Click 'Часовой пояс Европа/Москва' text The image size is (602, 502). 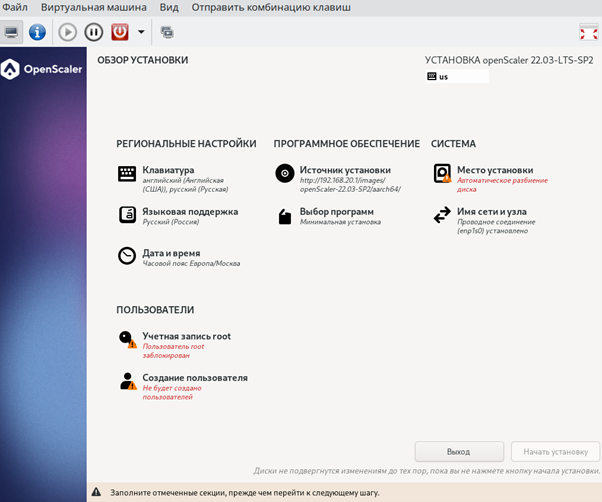191,264
